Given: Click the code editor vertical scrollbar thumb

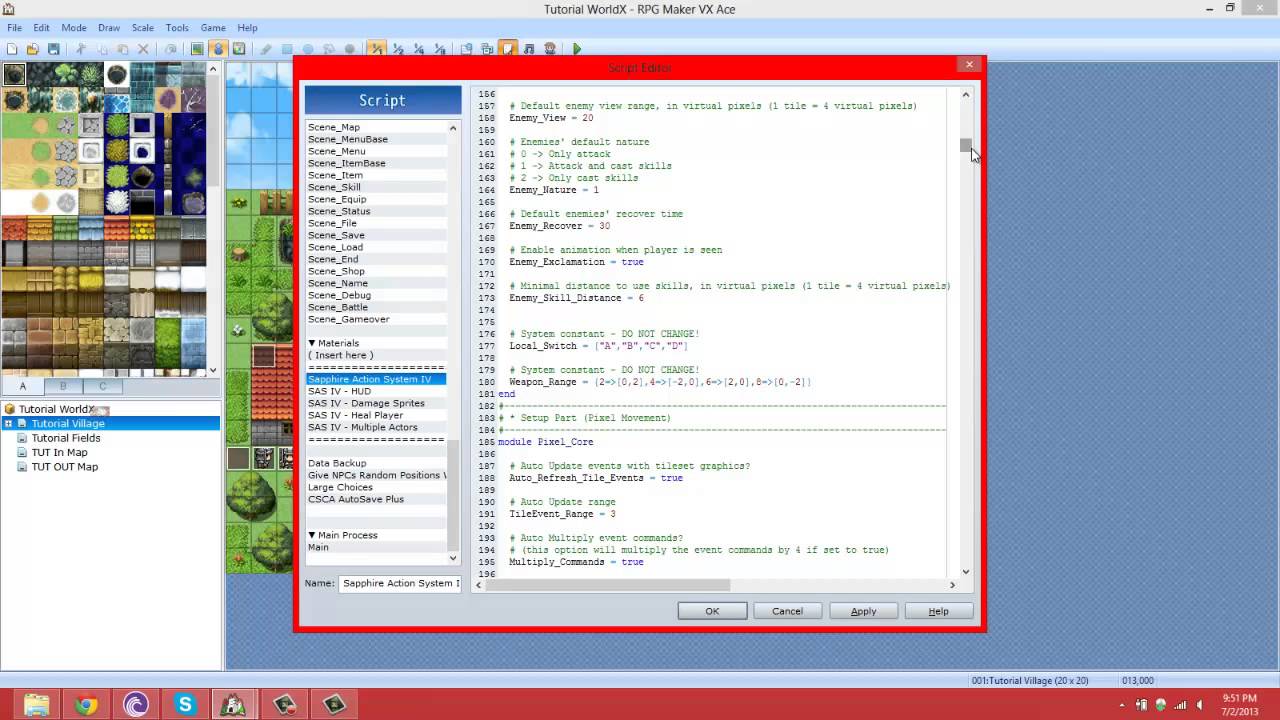Looking at the screenshot, I should (966, 146).
